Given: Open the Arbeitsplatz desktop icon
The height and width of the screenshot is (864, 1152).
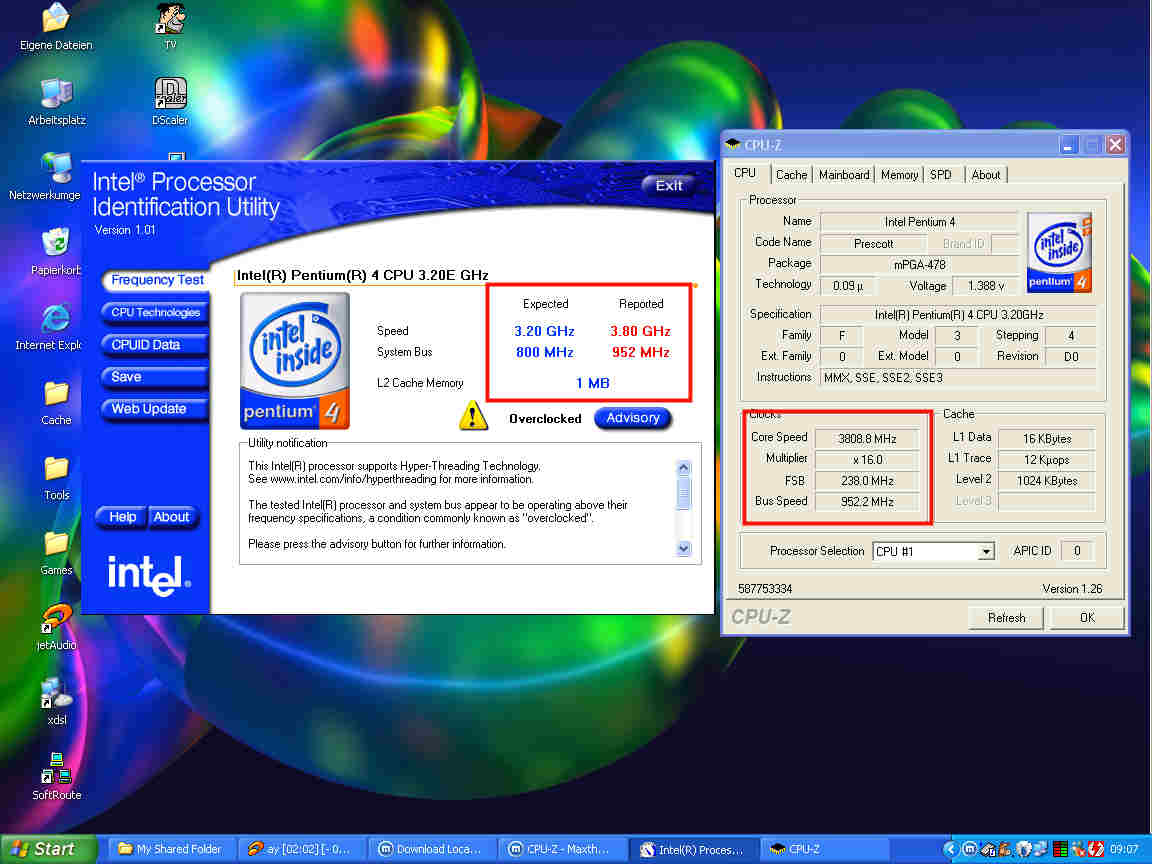Looking at the screenshot, I should [56, 93].
